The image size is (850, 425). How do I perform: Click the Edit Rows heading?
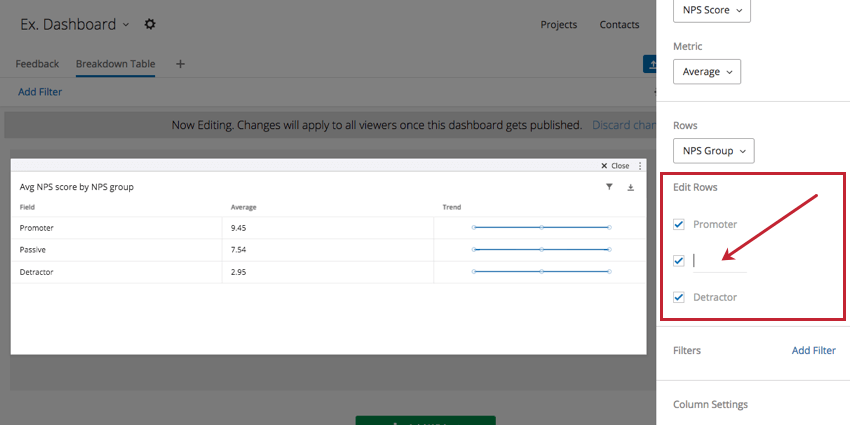pos(695,187)
